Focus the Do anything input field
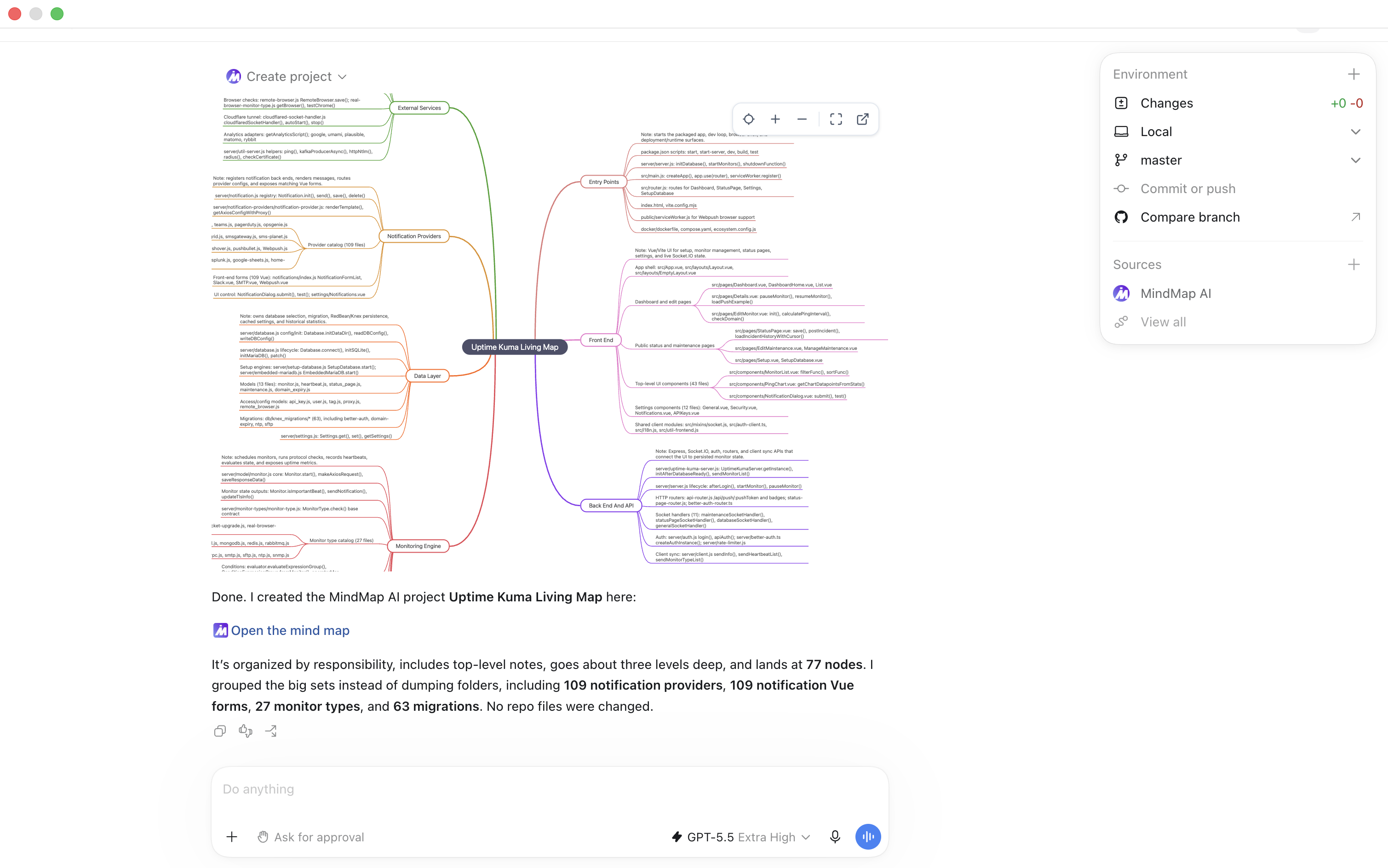Viewport: 1388px width, 868px height. (x=550, y=789)
